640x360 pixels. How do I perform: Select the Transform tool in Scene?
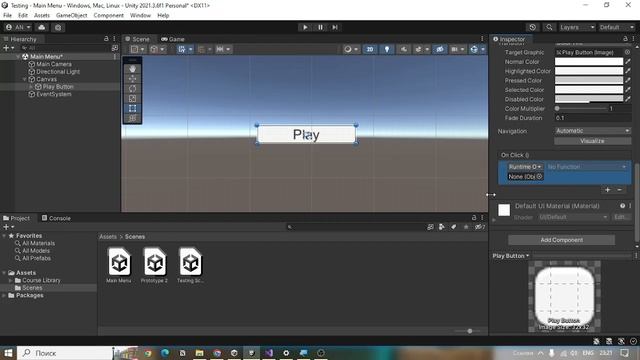click(x=133, y=118)
